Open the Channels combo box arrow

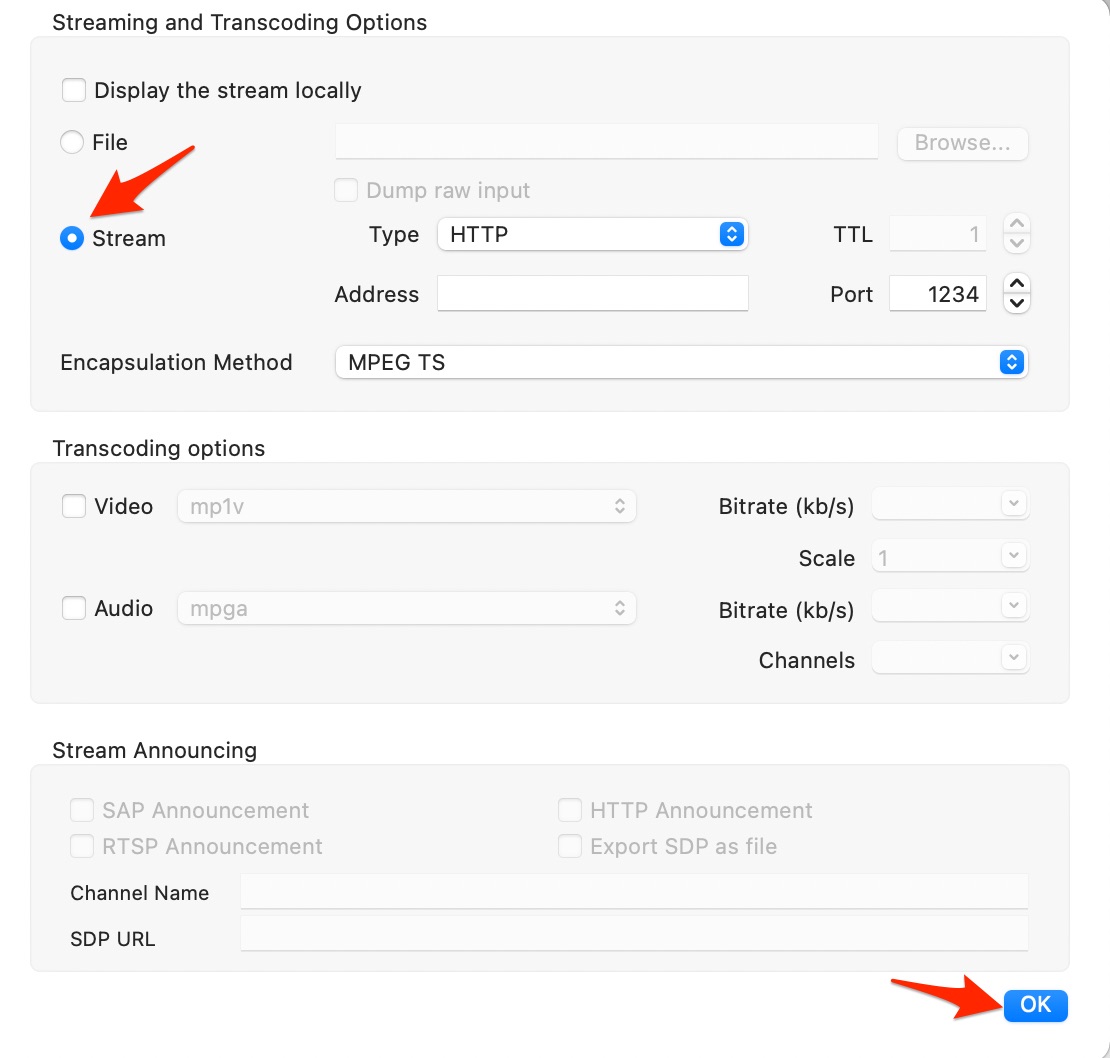click(1013, 657)
